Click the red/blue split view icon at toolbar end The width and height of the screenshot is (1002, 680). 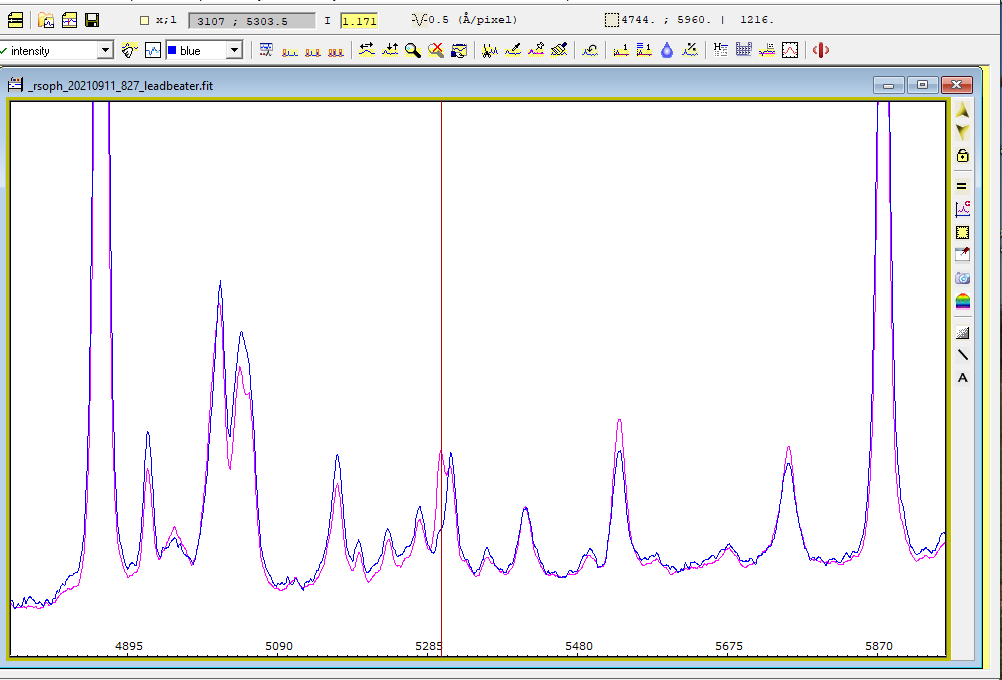[822, 48]
